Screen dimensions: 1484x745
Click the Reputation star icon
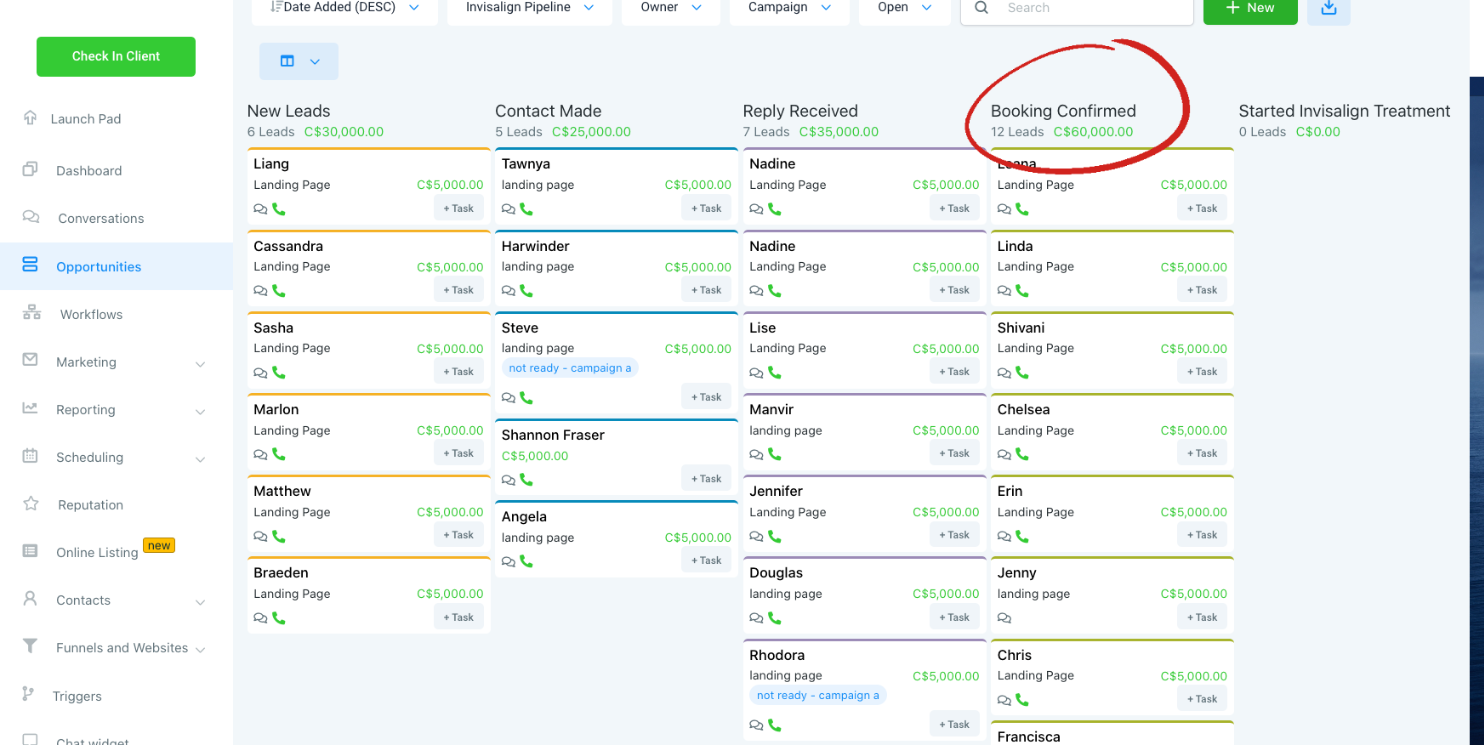[x=30, y=504]
